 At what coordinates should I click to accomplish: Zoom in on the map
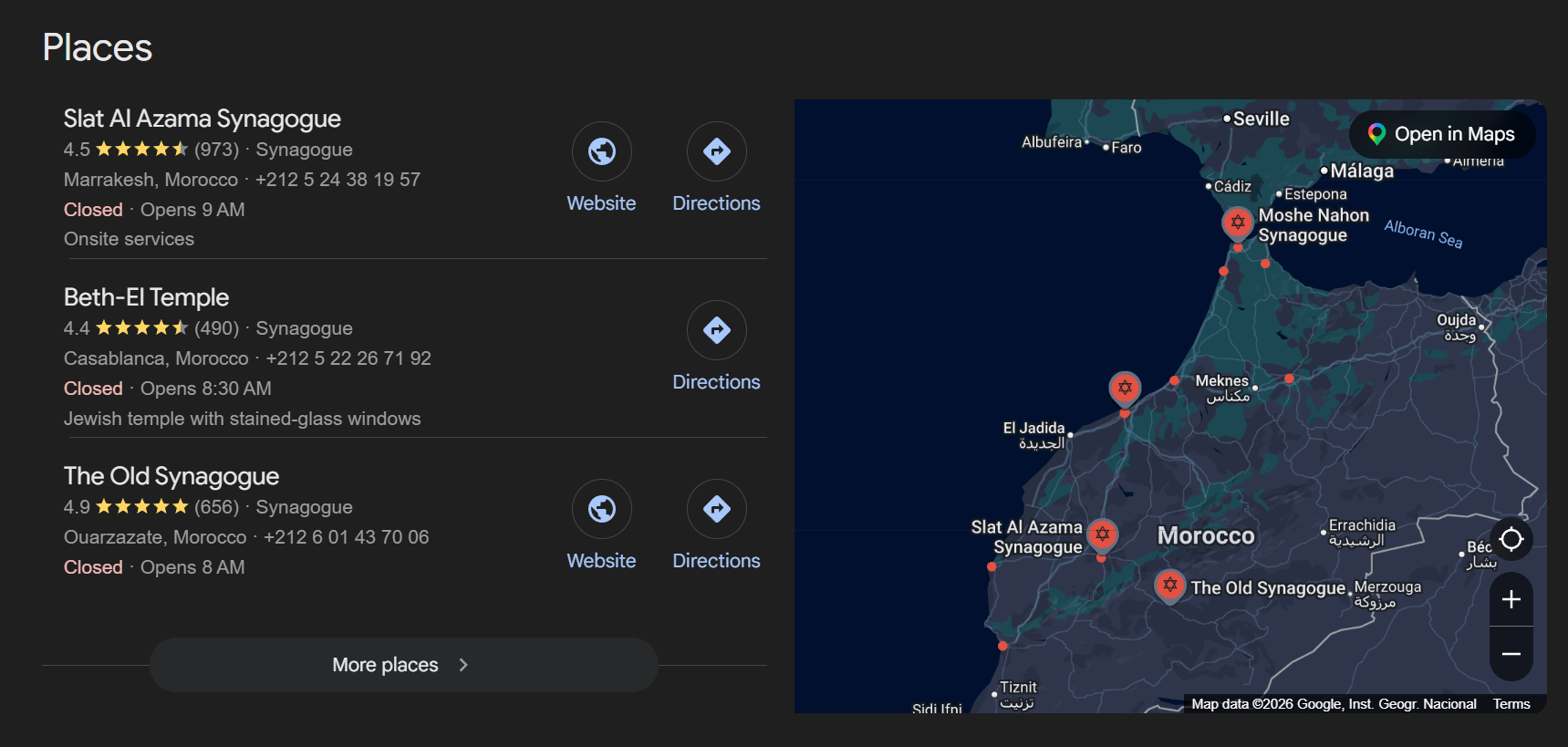click(1511, 599)
